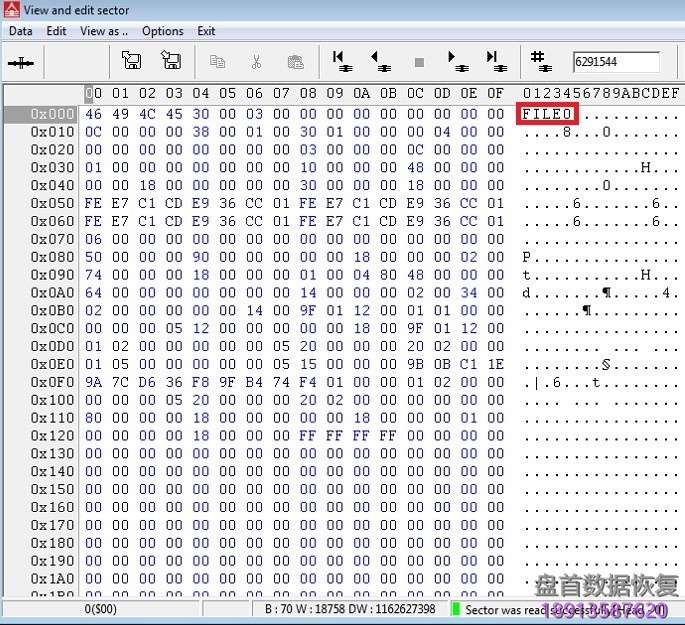This screenshot has width=685, height=625.
Task: Open the Edit menu
Action: pos(56,31)
